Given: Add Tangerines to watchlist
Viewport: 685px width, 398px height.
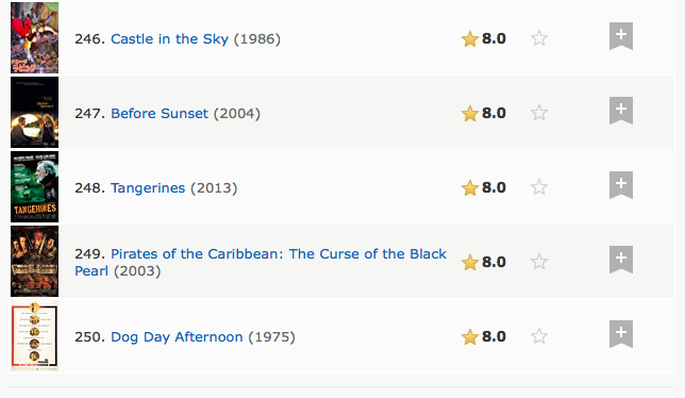Looking at the screenshot, I should [621, 185].
